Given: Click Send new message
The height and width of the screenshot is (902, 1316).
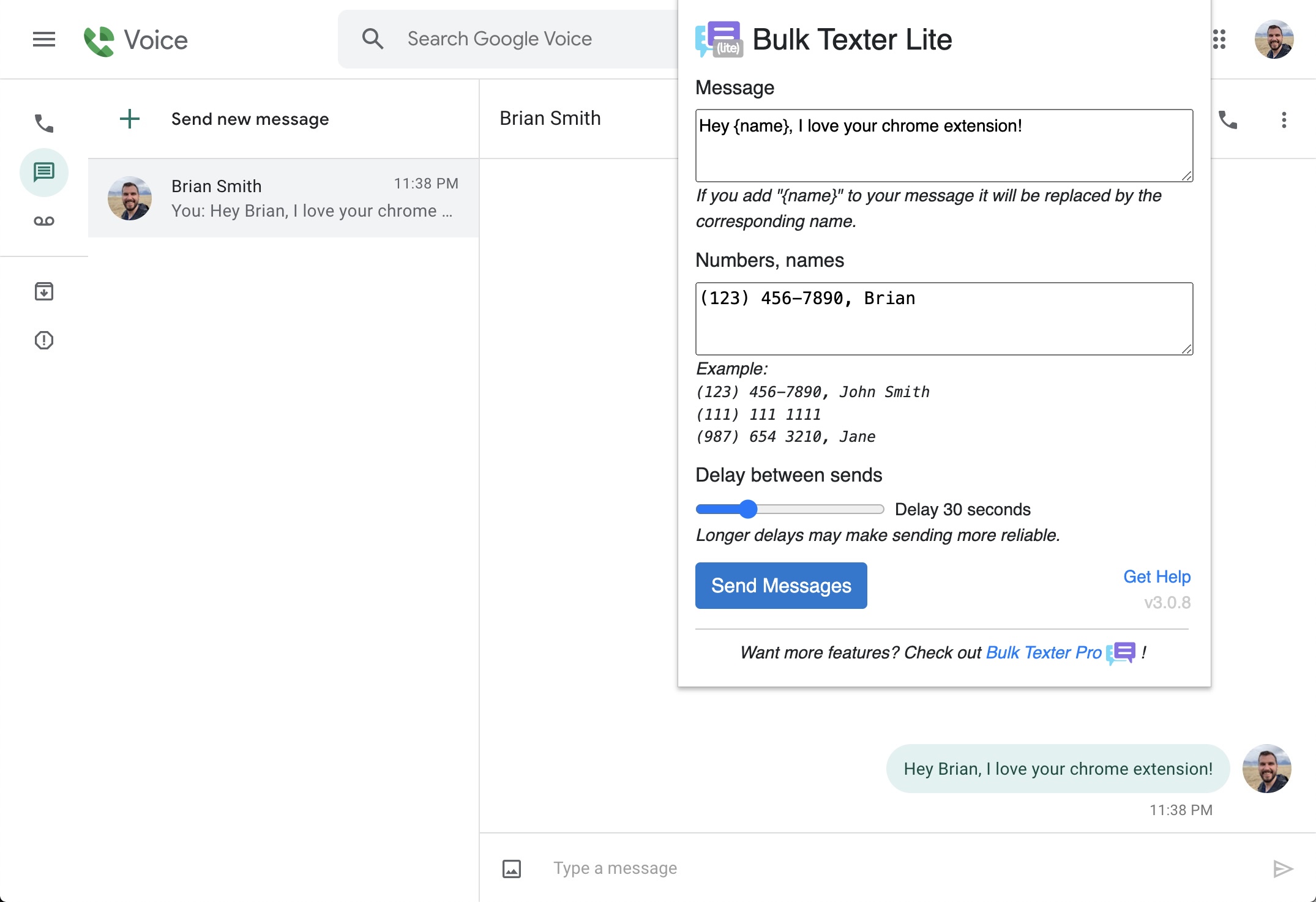Looking at the screenshot, I should coord(250,119).
